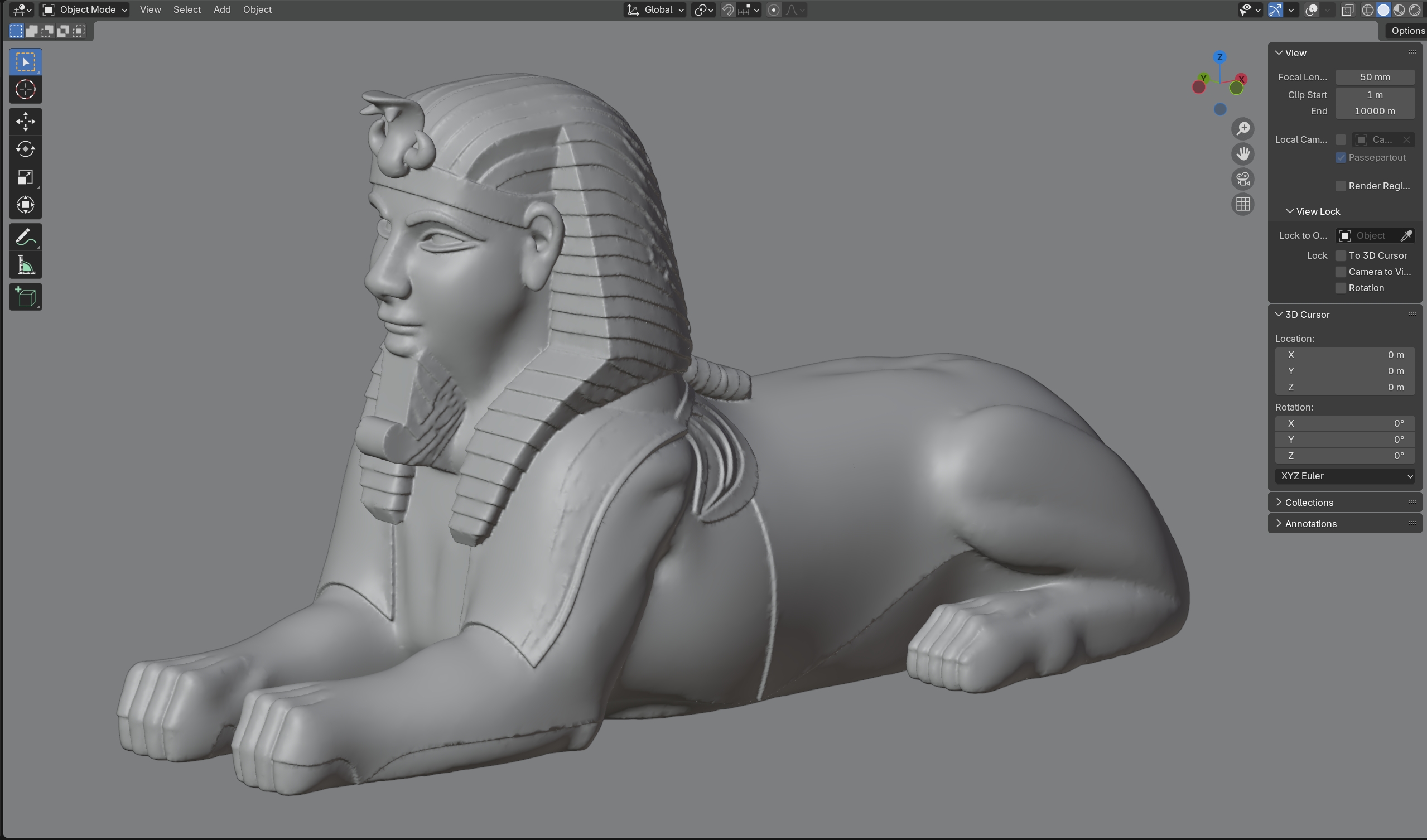Activate the Rotate tool
This screenshot has width=1427, height=840.
tap(26, 149)
